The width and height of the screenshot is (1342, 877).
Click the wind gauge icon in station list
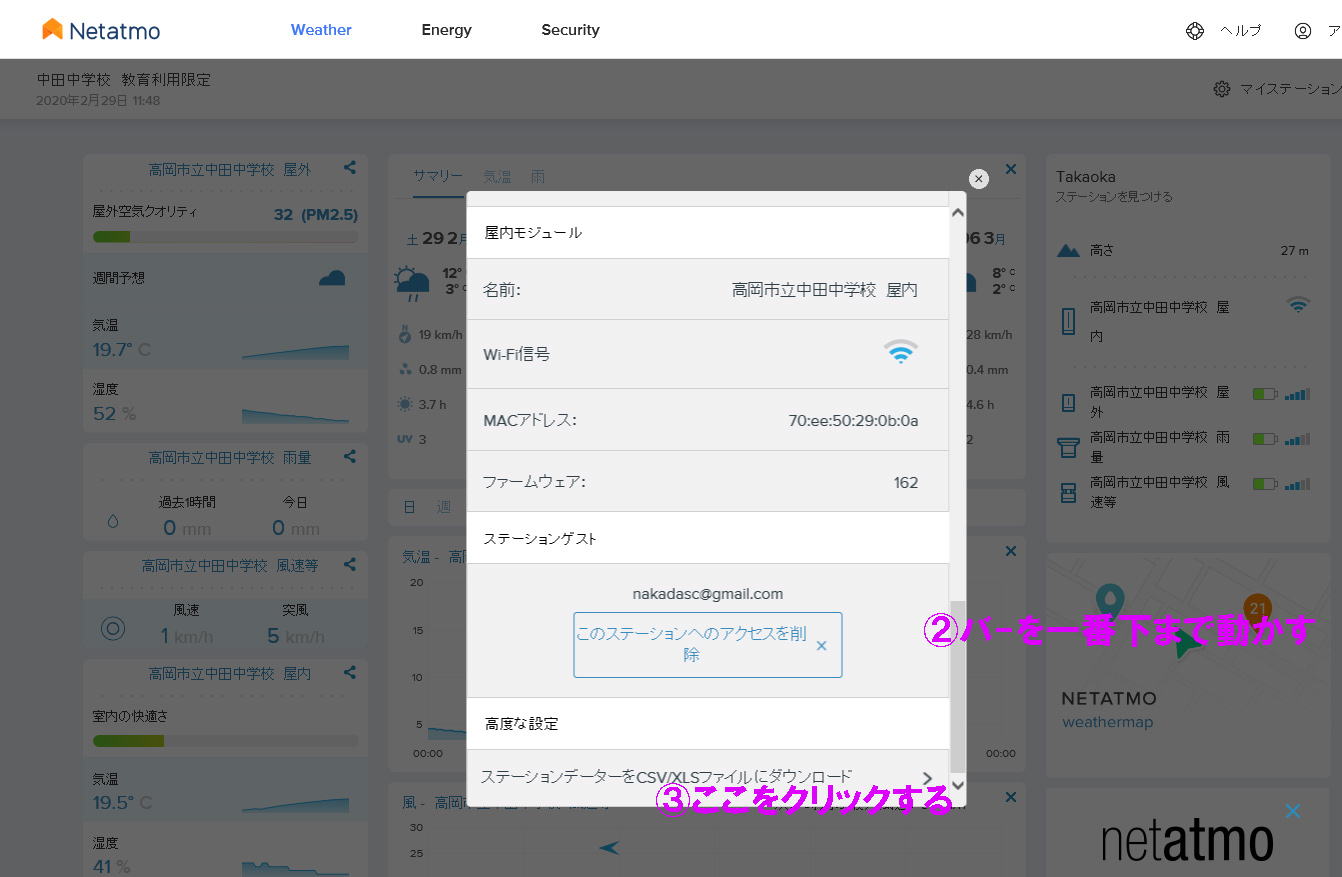coord(1068,492)
